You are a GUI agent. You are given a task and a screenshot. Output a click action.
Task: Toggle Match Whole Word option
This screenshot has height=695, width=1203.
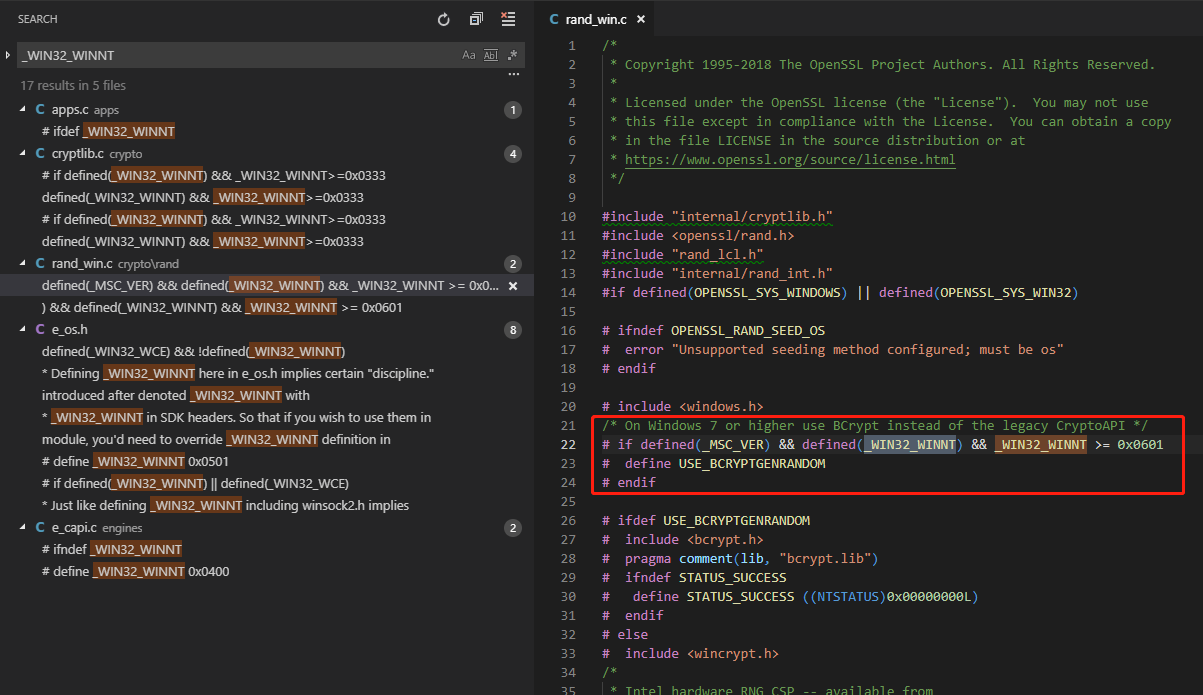pos(490,55)
